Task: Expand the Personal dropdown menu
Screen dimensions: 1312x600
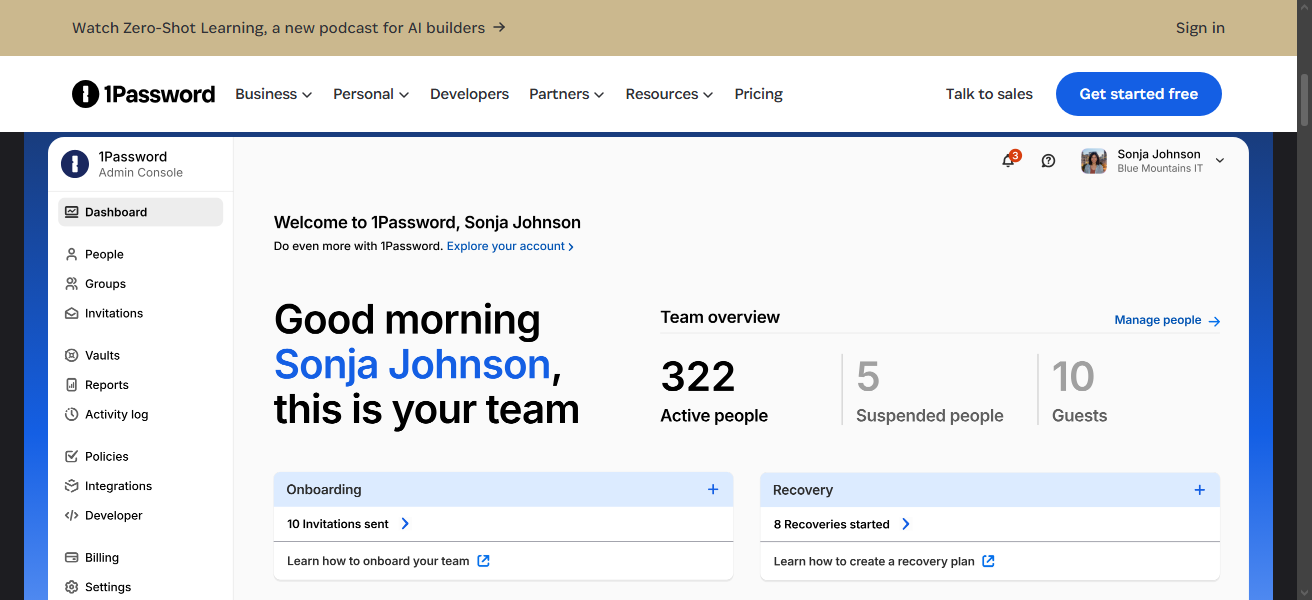Action: [x=371, y=94]
